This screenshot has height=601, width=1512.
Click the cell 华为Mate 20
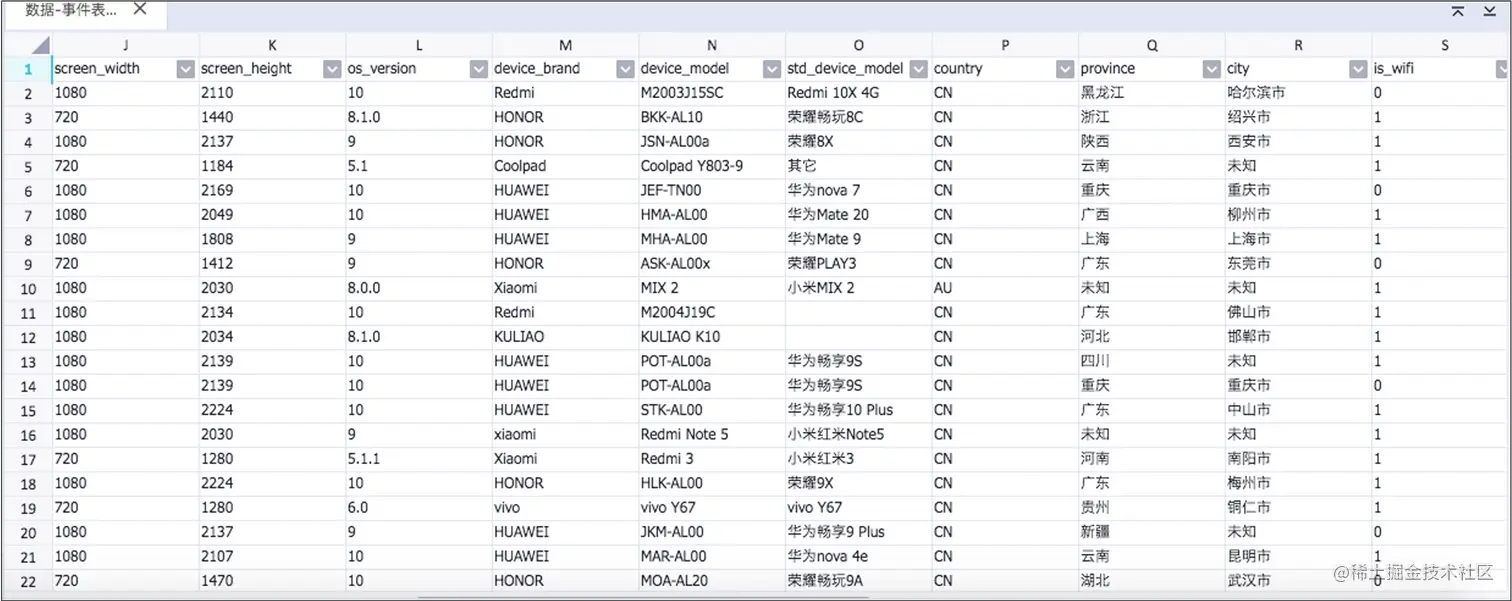tap(859, 215)
